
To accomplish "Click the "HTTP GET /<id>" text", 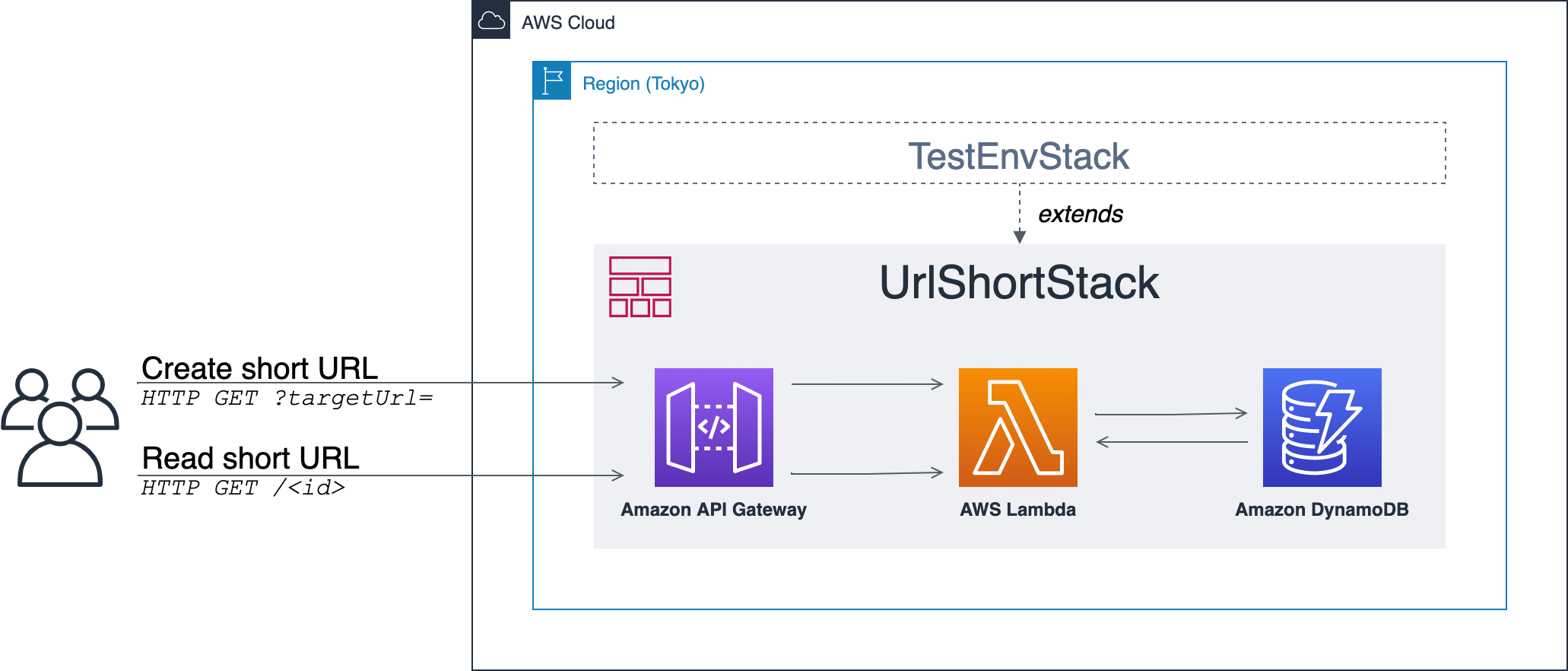I will click(x=243, y=488).
